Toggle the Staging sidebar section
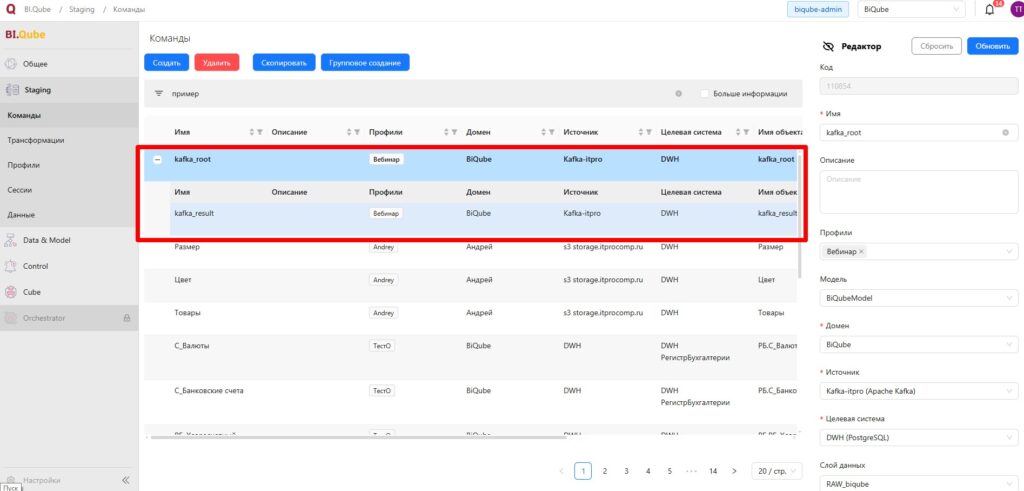Viewport: 1024px width, 491px height. coord(69,90)
